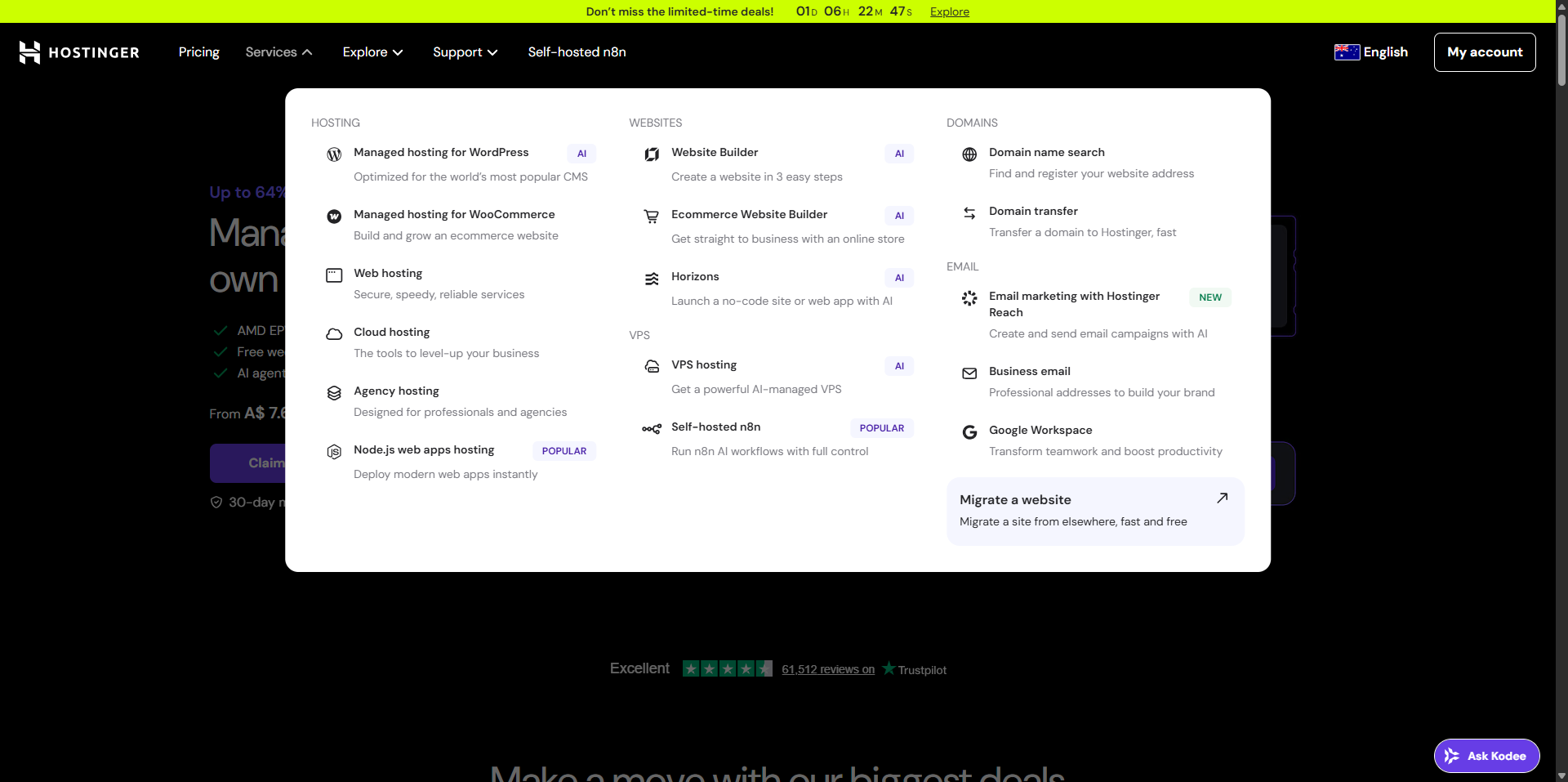Select Ecommerce Website Builder entry
The image size is (1568, 782).
[778, 226]
